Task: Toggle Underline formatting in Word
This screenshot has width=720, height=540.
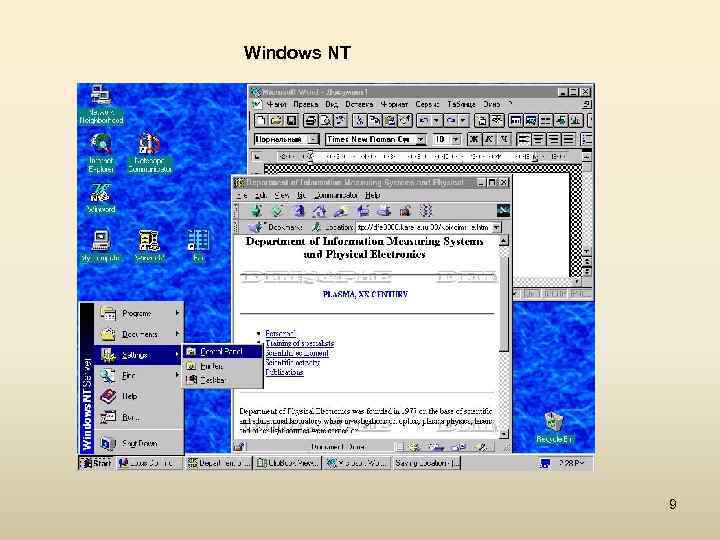Action: [504, 139]
